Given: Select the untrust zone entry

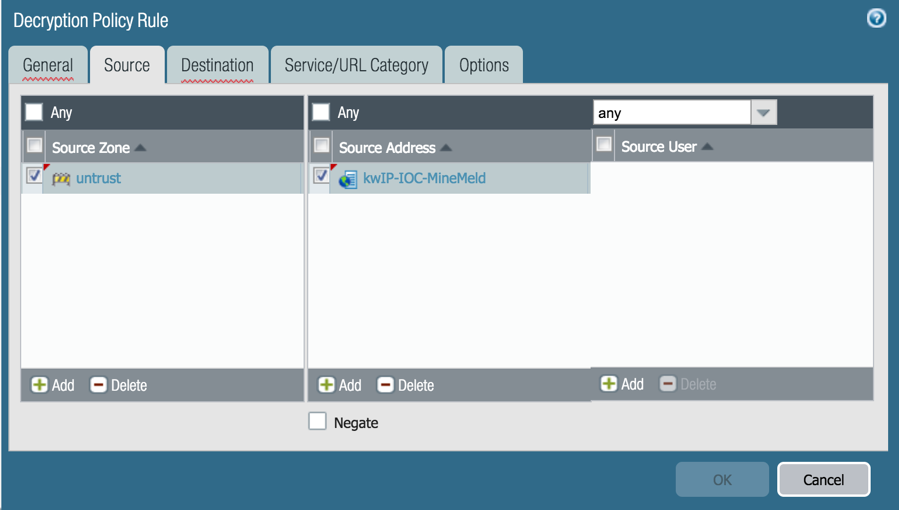Looking at the screenshot, I should click(x=99, y=178).
